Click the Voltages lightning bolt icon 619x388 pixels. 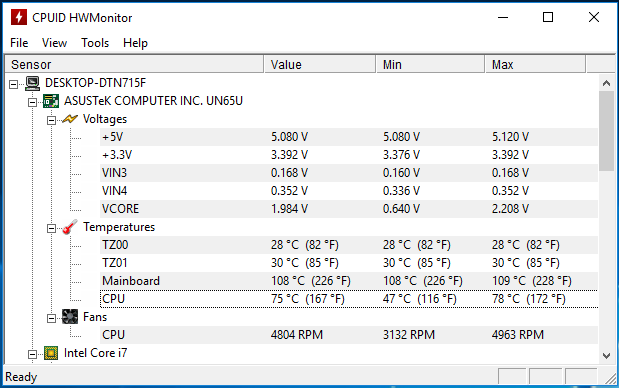(70, 119)
